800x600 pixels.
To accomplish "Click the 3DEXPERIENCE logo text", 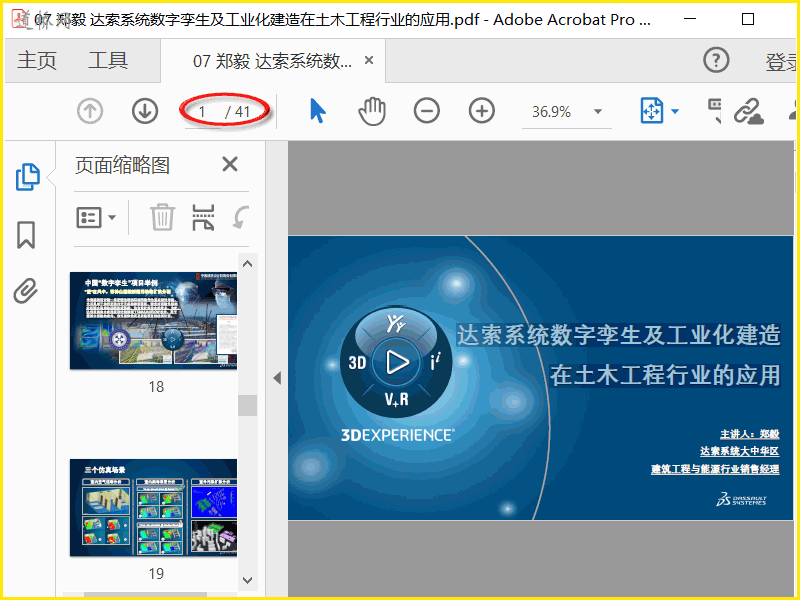I will coord(397,435).
